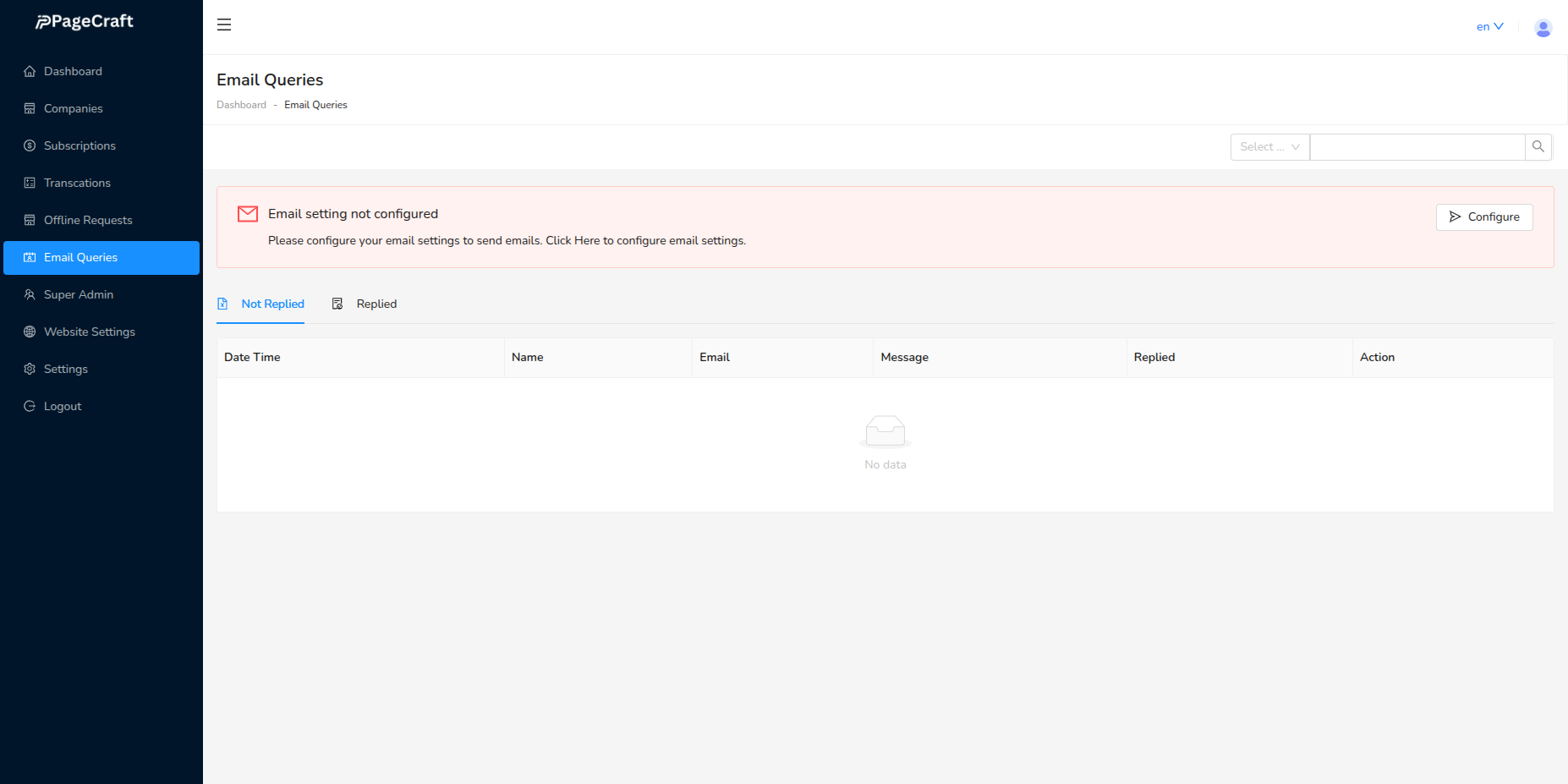Click the user avatar icon
The image size is (1568, 784).
pyautogui.click(x=1543, y=28)
